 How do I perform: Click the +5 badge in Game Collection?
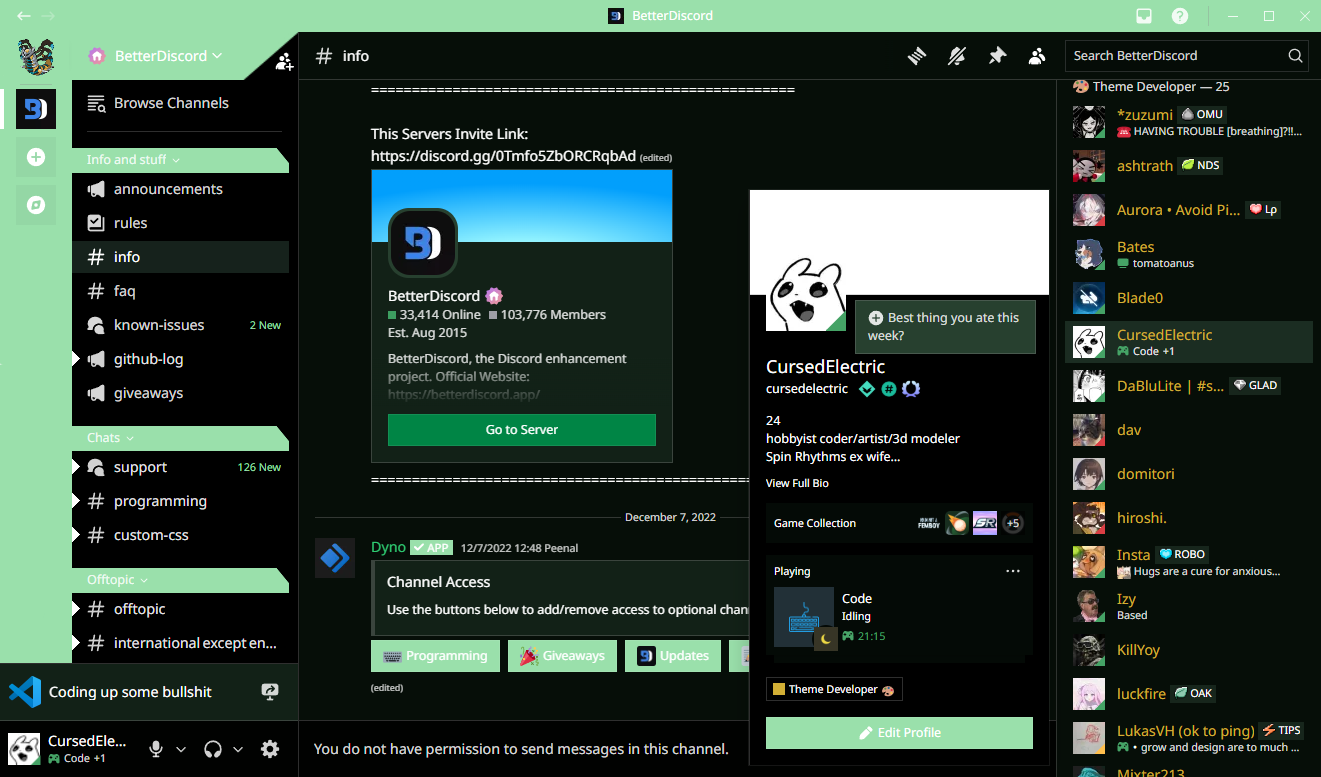(x=1013, y=523)
